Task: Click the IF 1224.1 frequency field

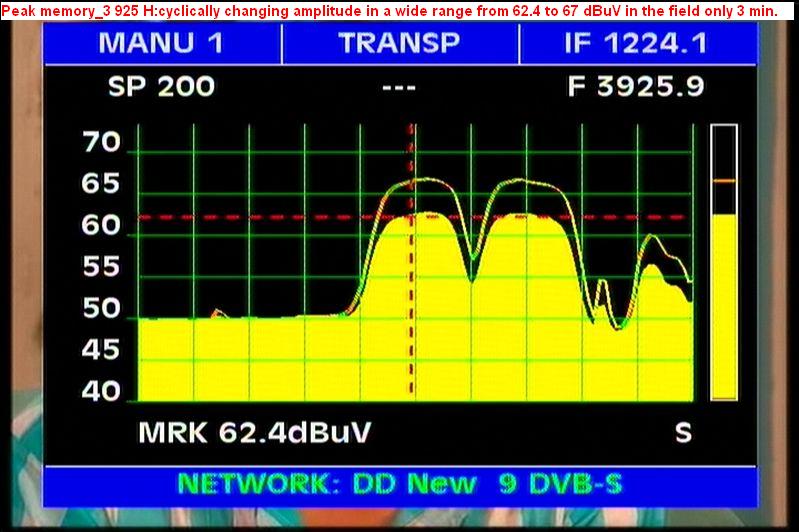Action: click(636, 43)
